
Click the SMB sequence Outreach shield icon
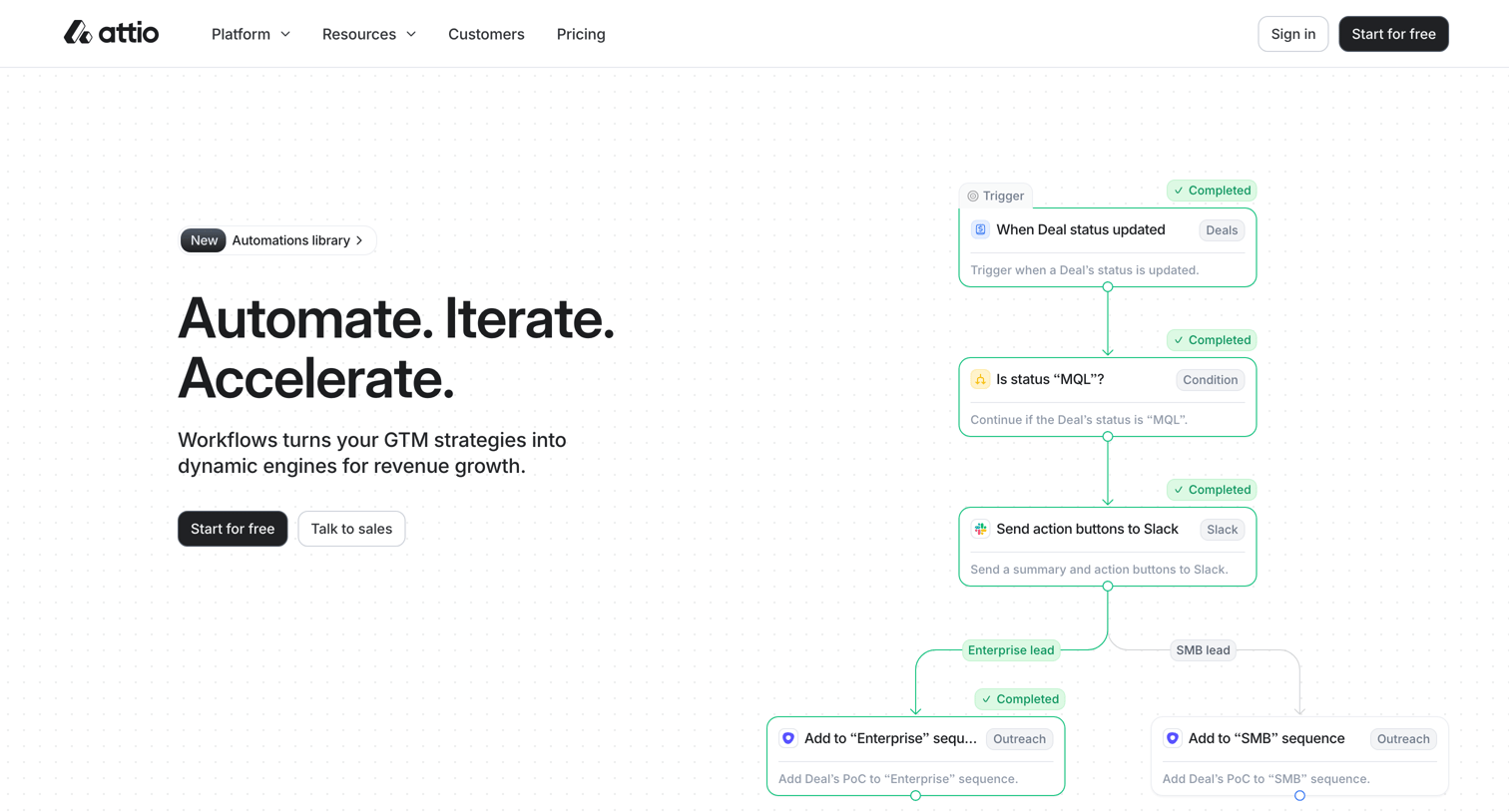(1173, 738)
